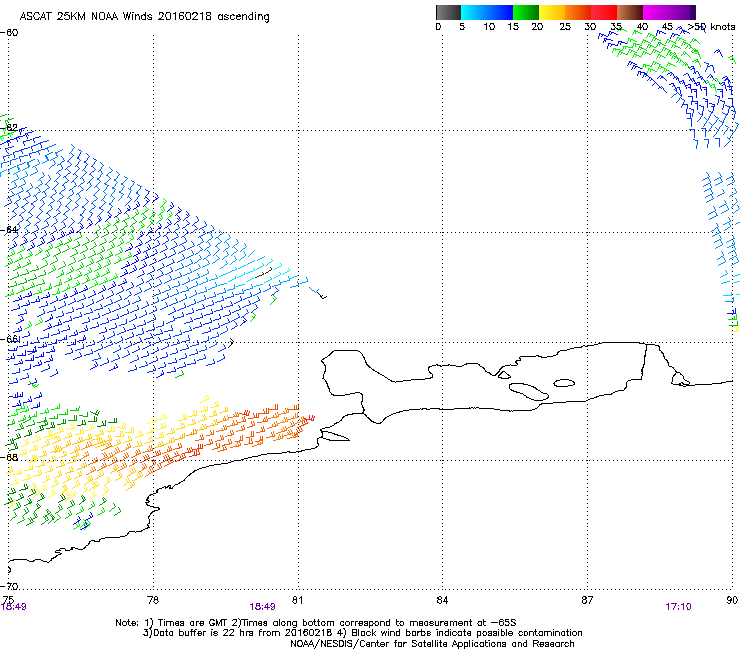Viewport: 740px width, 650px height.
Task: Click the magenta 40-45 knots legend segment
Action: 656,12
